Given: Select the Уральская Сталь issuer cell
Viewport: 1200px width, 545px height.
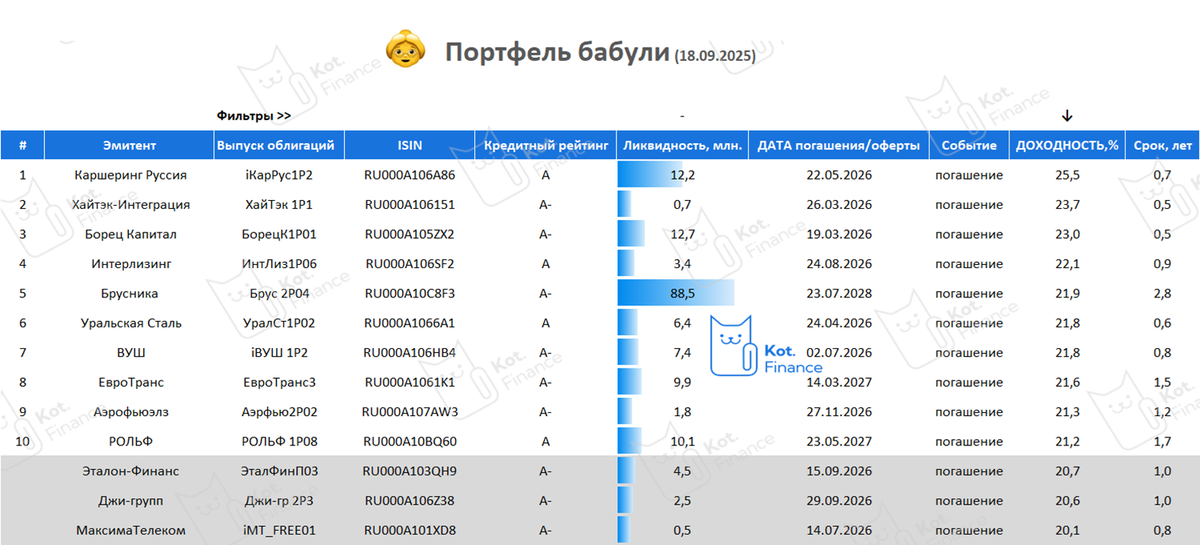Looking at the screenshot, I should [130, 323].
